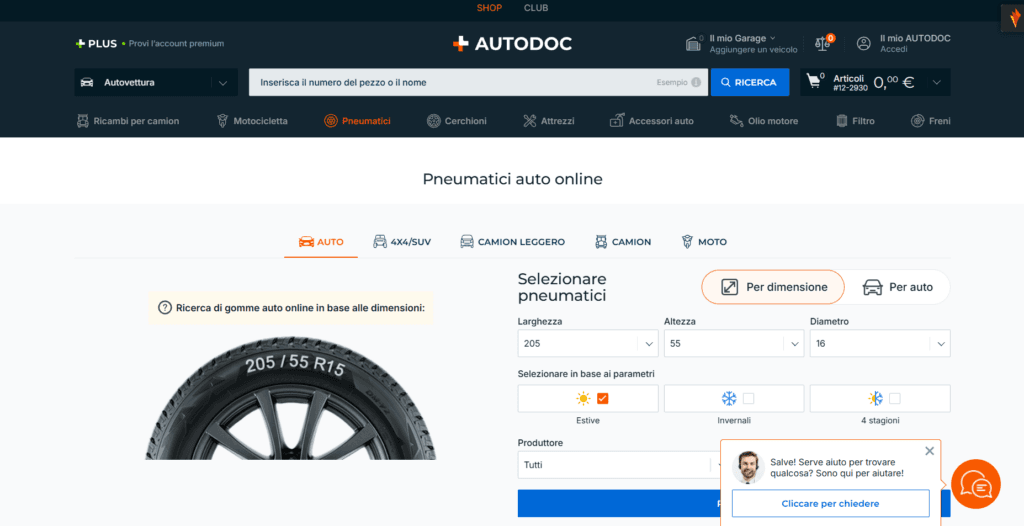Click the Accessori auto icon
The image size is (1024, 526).
[616, 121]
